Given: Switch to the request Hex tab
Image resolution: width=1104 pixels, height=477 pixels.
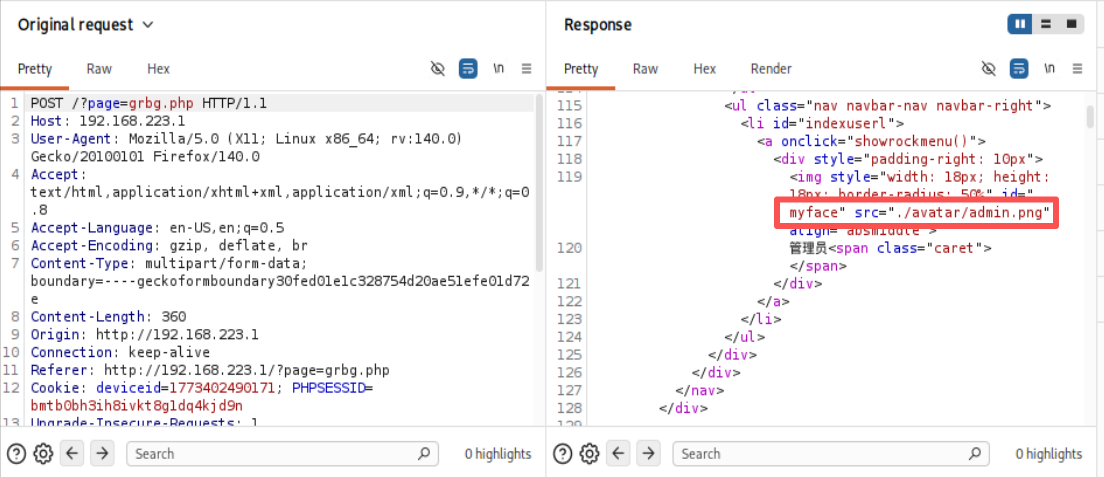Looking at the screenshot, I should click(158, 69).
